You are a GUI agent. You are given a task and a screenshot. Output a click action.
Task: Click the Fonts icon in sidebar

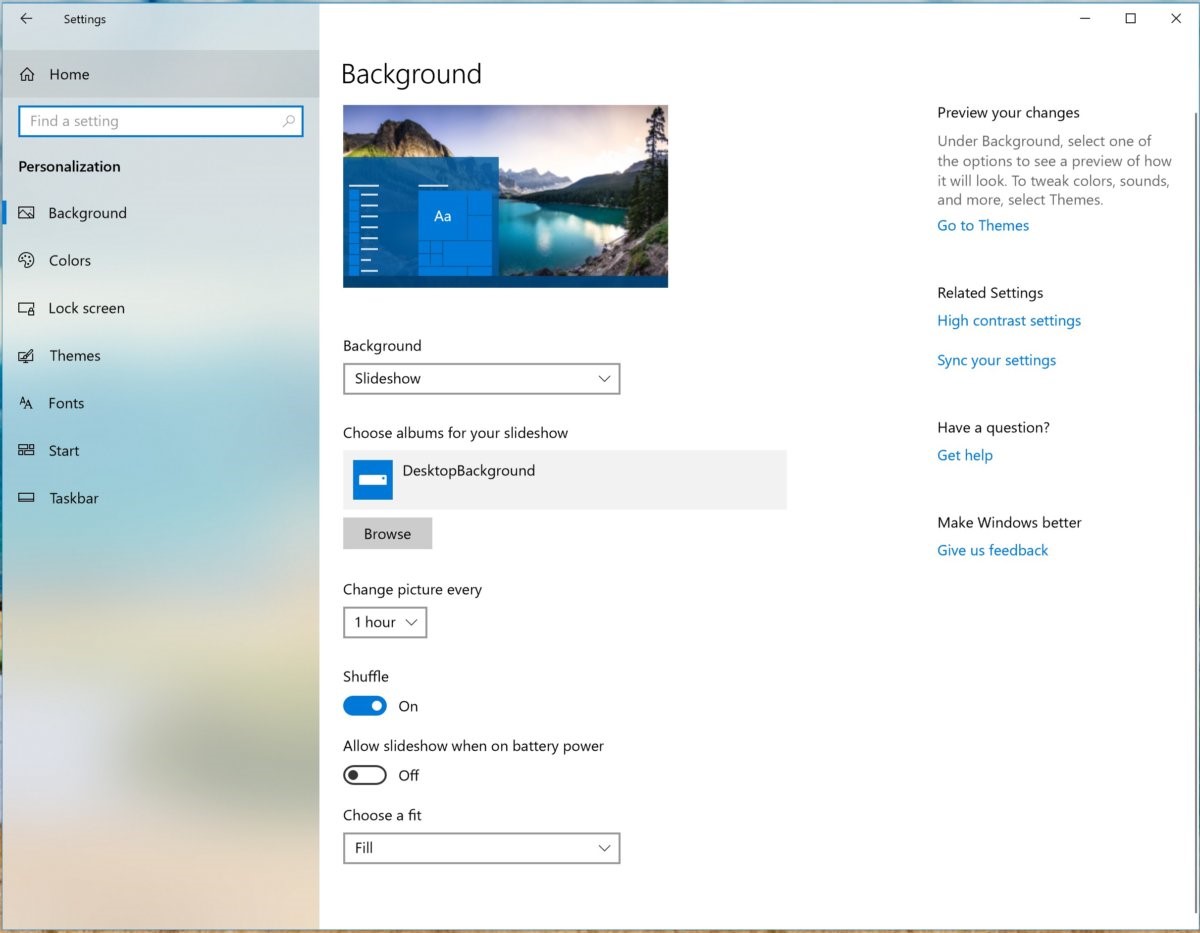pyautogui.click(x=27, y=403)
